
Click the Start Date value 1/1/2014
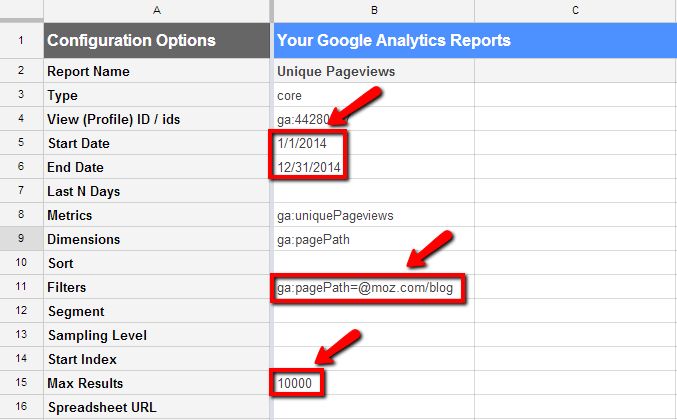[x=303, y=143]
